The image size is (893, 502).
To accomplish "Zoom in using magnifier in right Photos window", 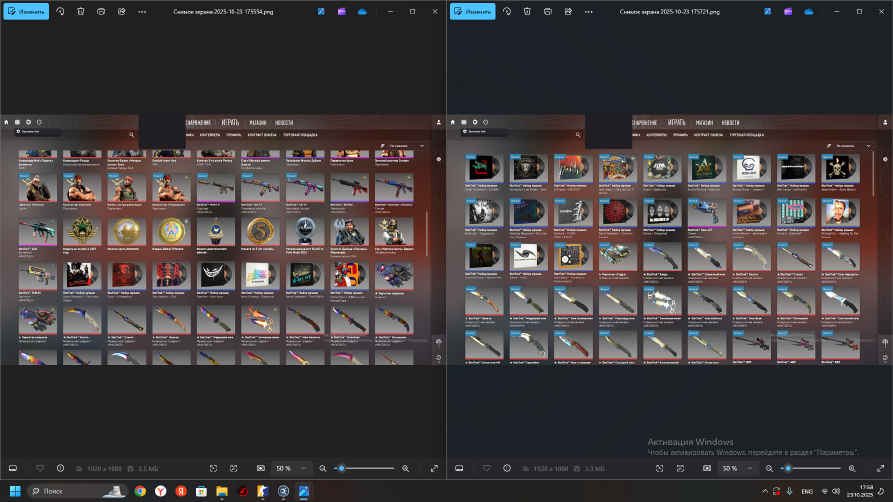I will 852,468.
